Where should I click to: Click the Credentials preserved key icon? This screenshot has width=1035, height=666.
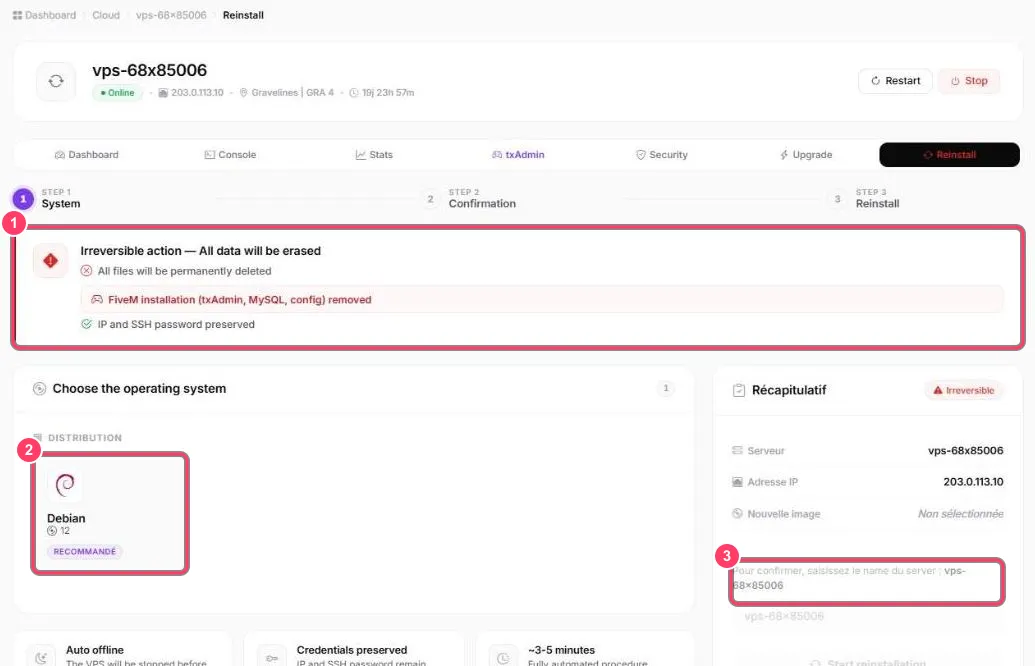click(271, 657)
